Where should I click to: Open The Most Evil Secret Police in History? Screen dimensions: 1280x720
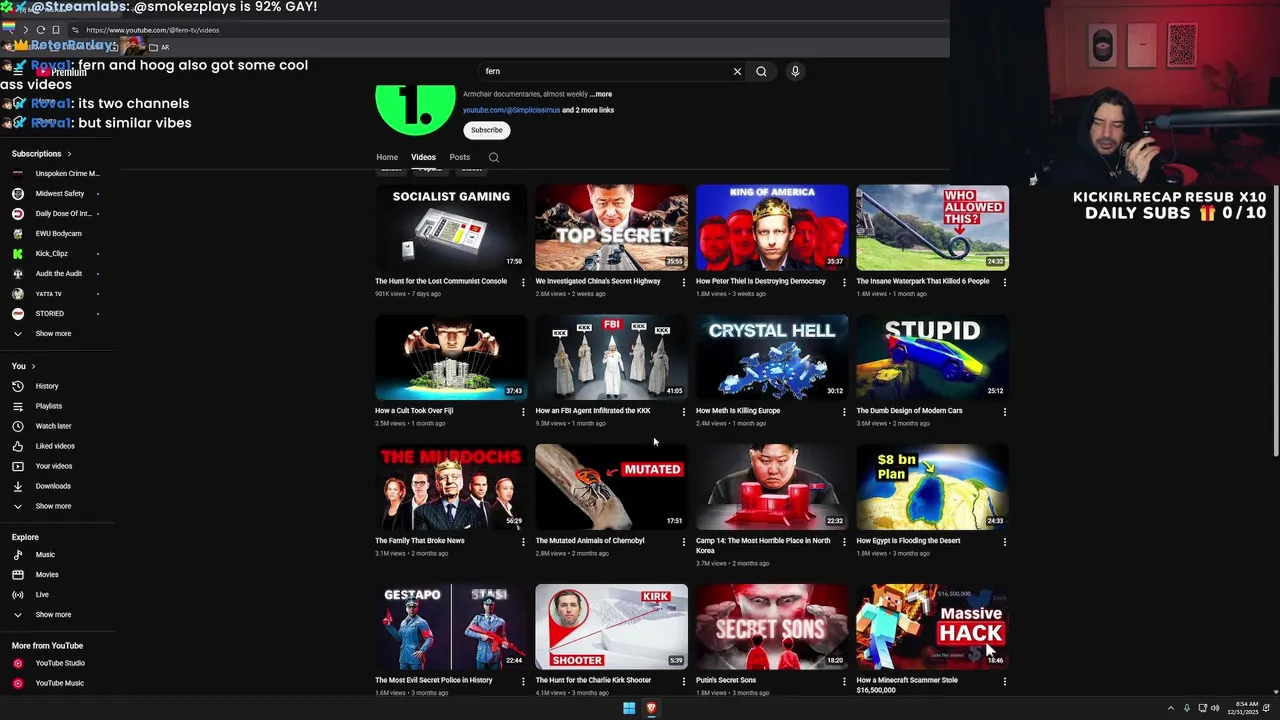pyautogui.click(x=434, y=680)
